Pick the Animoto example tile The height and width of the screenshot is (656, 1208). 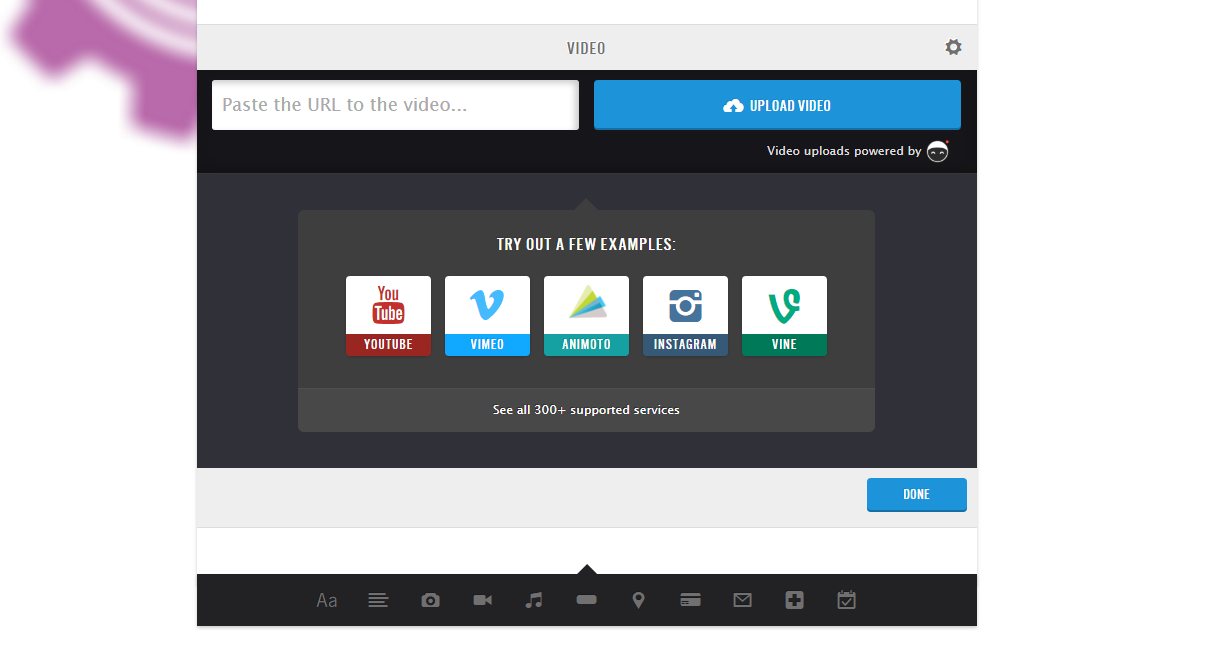coord(586,316)
